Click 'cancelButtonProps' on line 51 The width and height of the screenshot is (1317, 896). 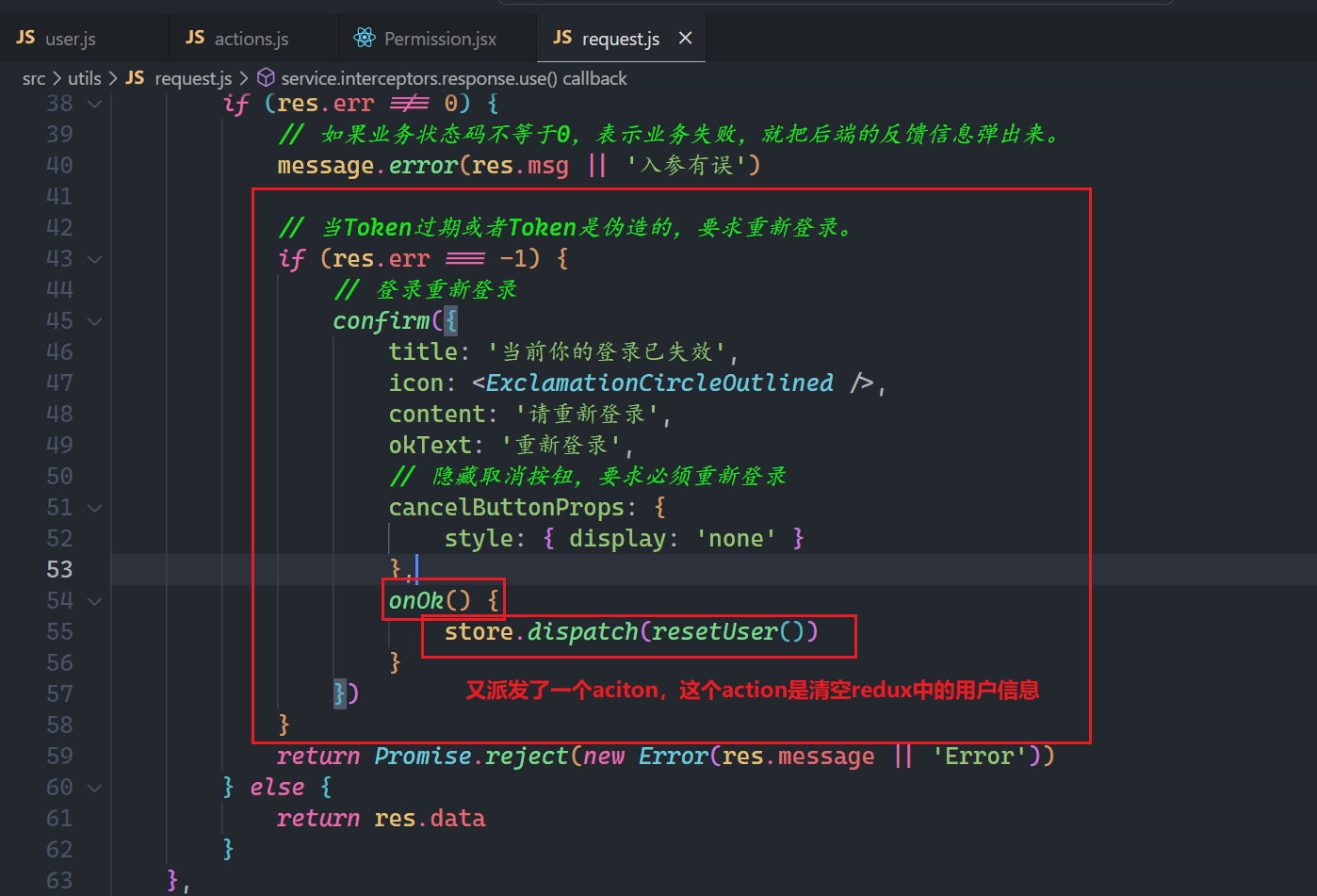(507, 508)
